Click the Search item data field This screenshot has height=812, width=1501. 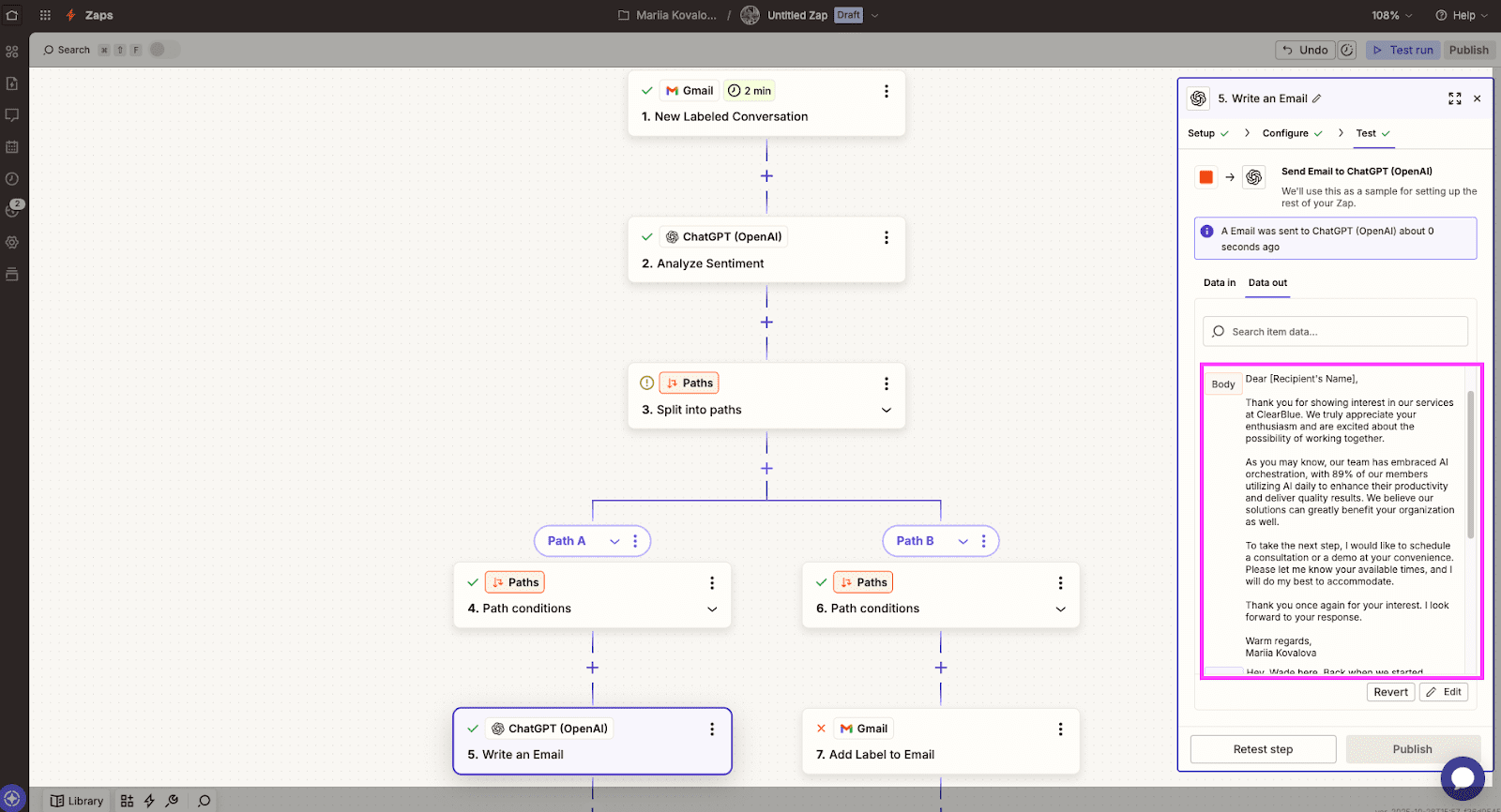(x=1335, y=332)
